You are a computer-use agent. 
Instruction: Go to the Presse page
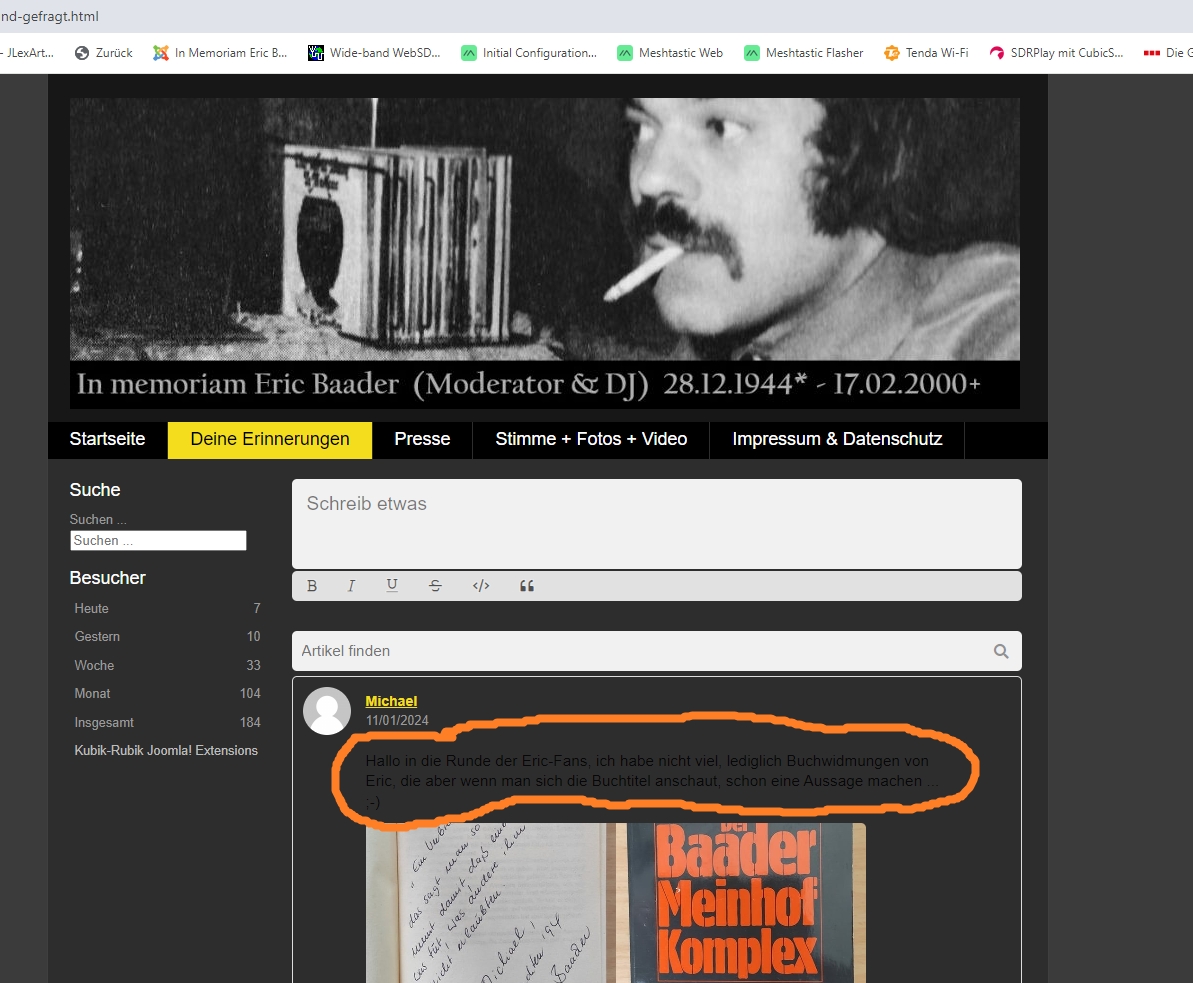coord(422,439)
